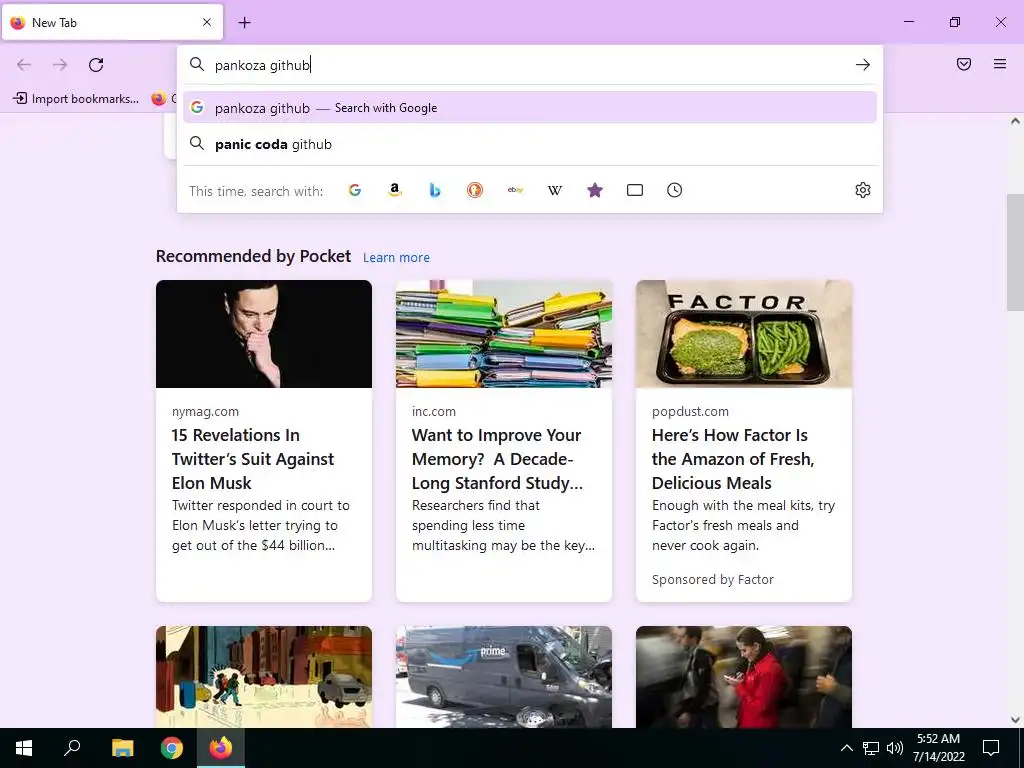
Task: Click scrollbar down arrow
Action: coord(1015,720)
